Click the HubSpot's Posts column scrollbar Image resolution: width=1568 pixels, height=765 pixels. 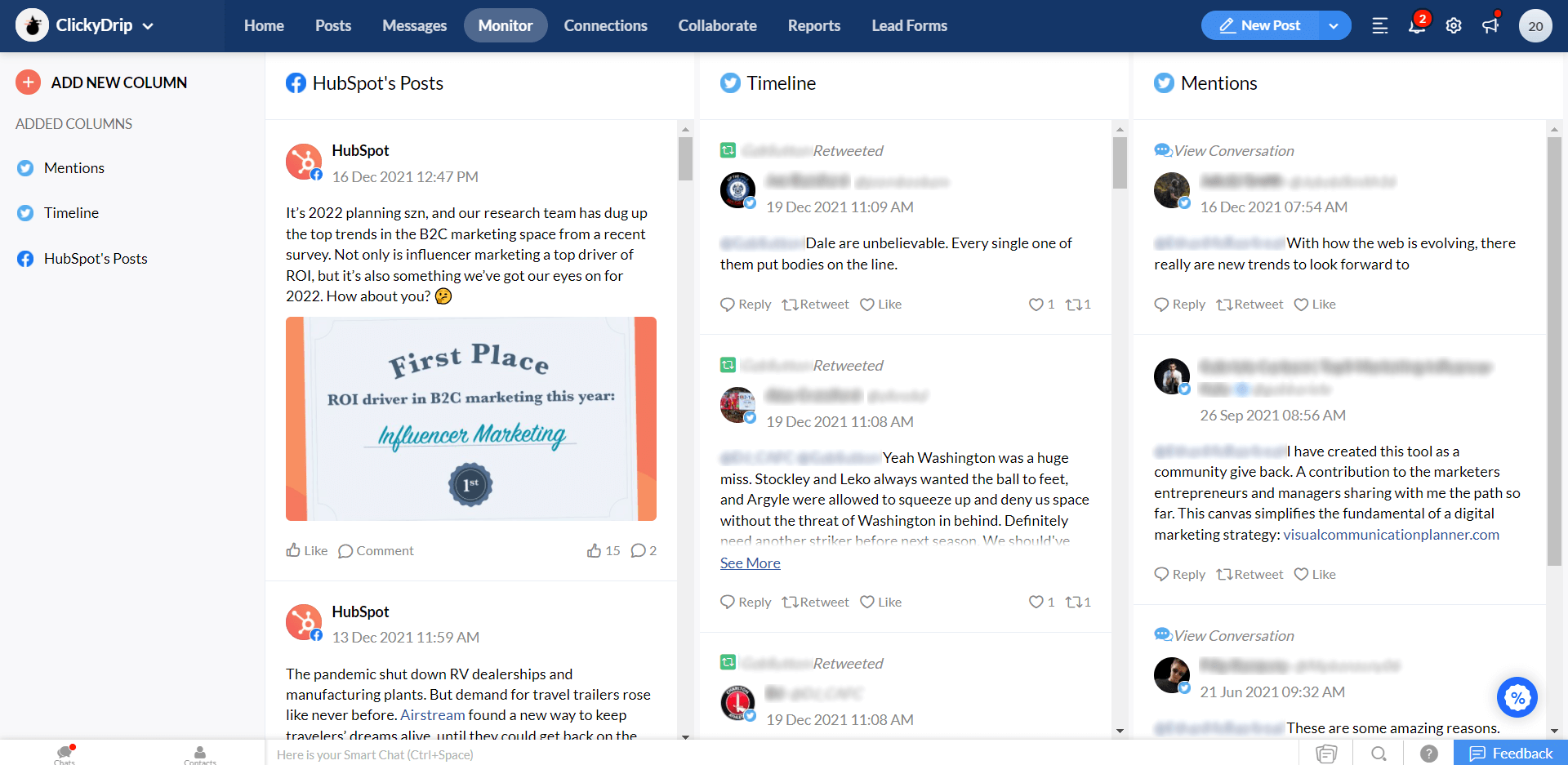pos(685,158)
